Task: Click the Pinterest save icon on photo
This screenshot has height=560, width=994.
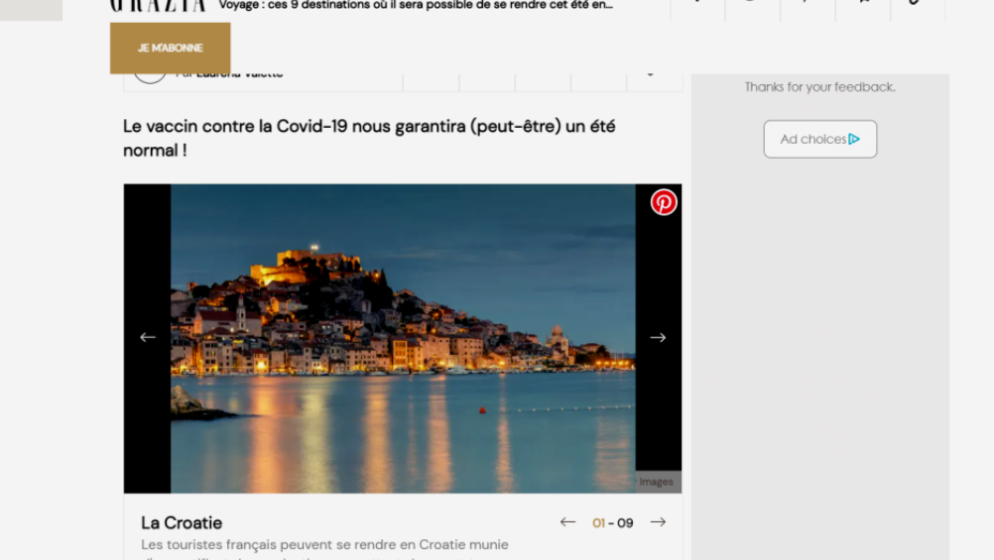Action: coord(663,203)
